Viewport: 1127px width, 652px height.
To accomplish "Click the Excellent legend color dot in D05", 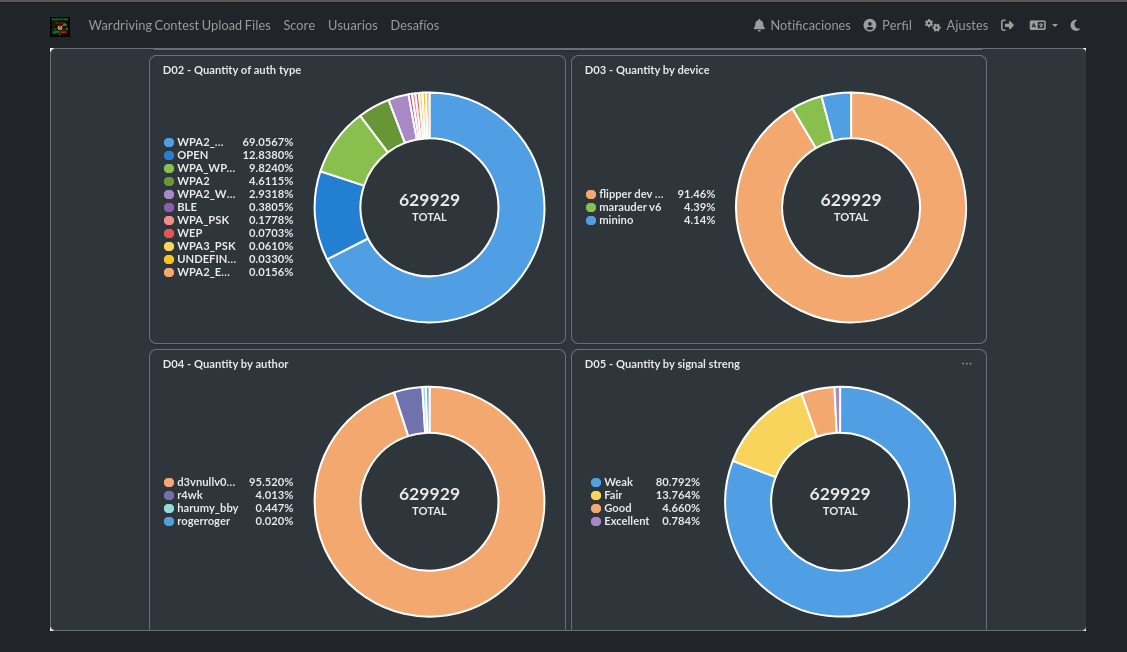I will (x=596, y=521).
